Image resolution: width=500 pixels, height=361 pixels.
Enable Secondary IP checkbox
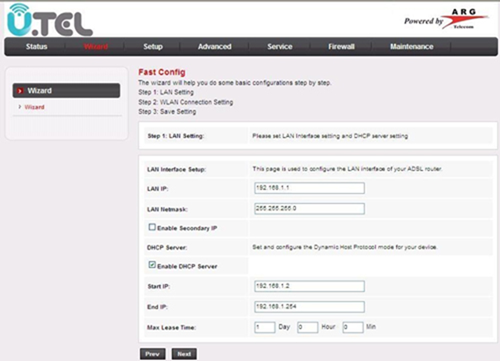click(152, 227)
